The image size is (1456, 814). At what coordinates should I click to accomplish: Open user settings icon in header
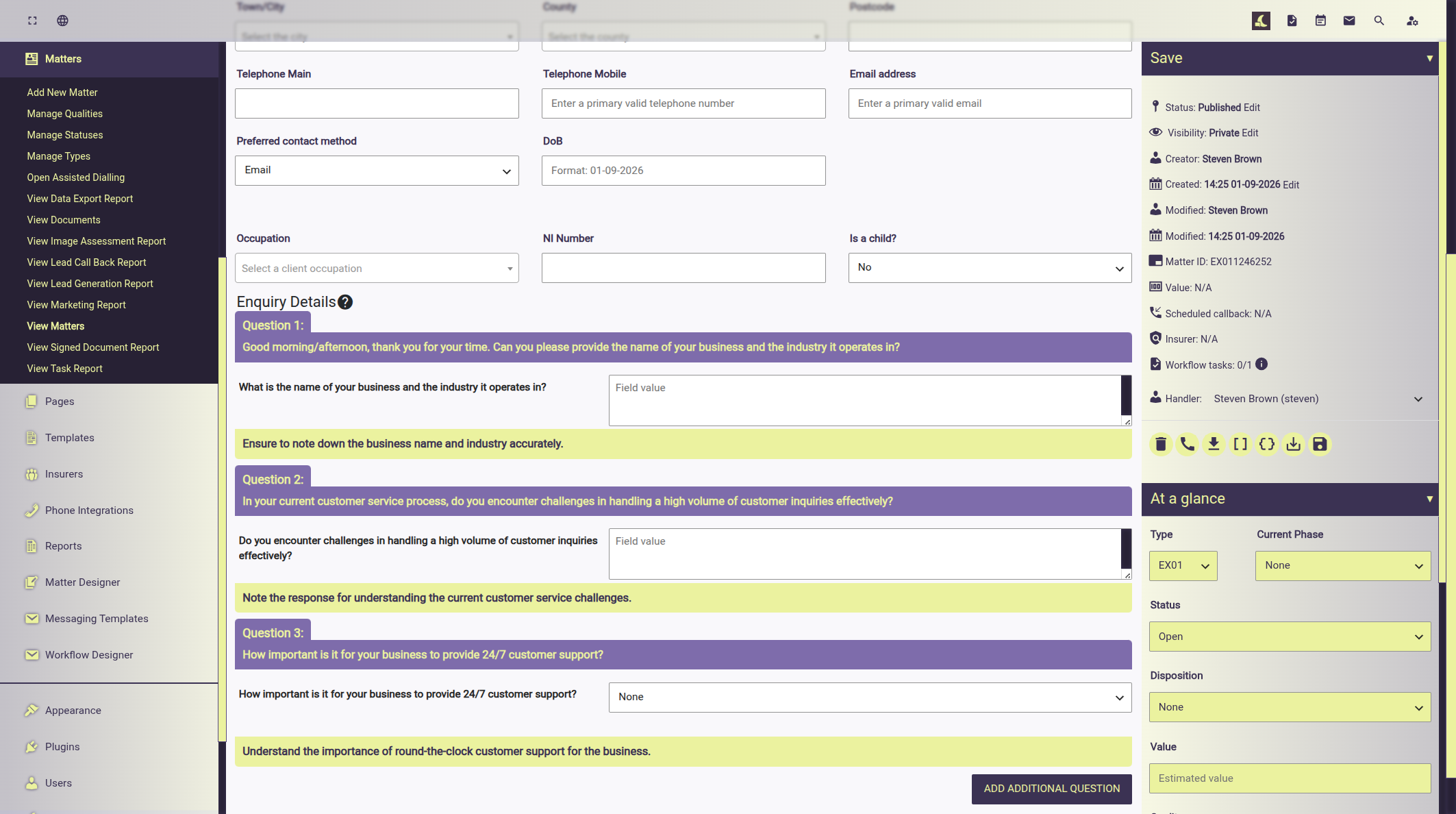[x=1412, y=21]
